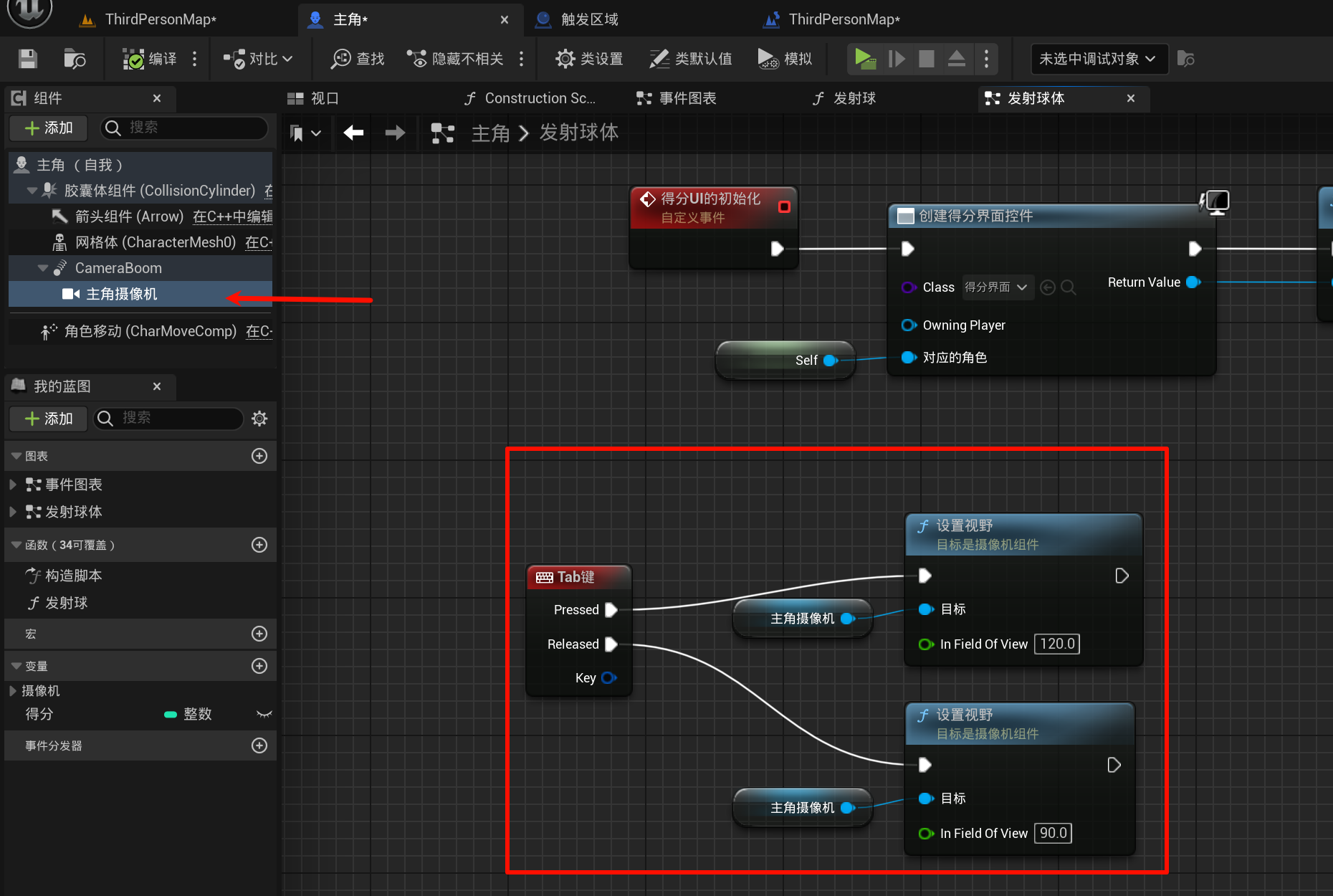Switch to the 触发区域 tab

(588, 19)
